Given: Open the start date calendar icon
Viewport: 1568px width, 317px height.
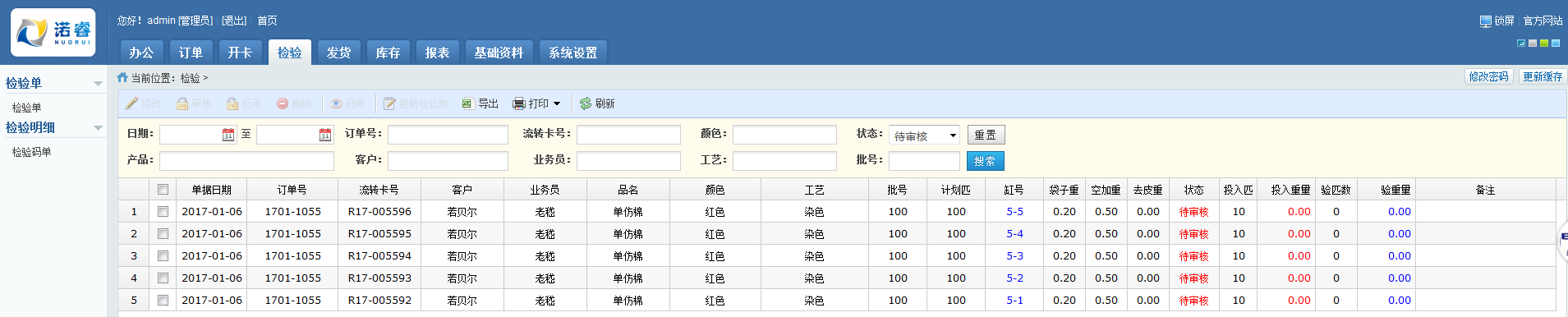Looking at the screenshot, I should 228,135.
